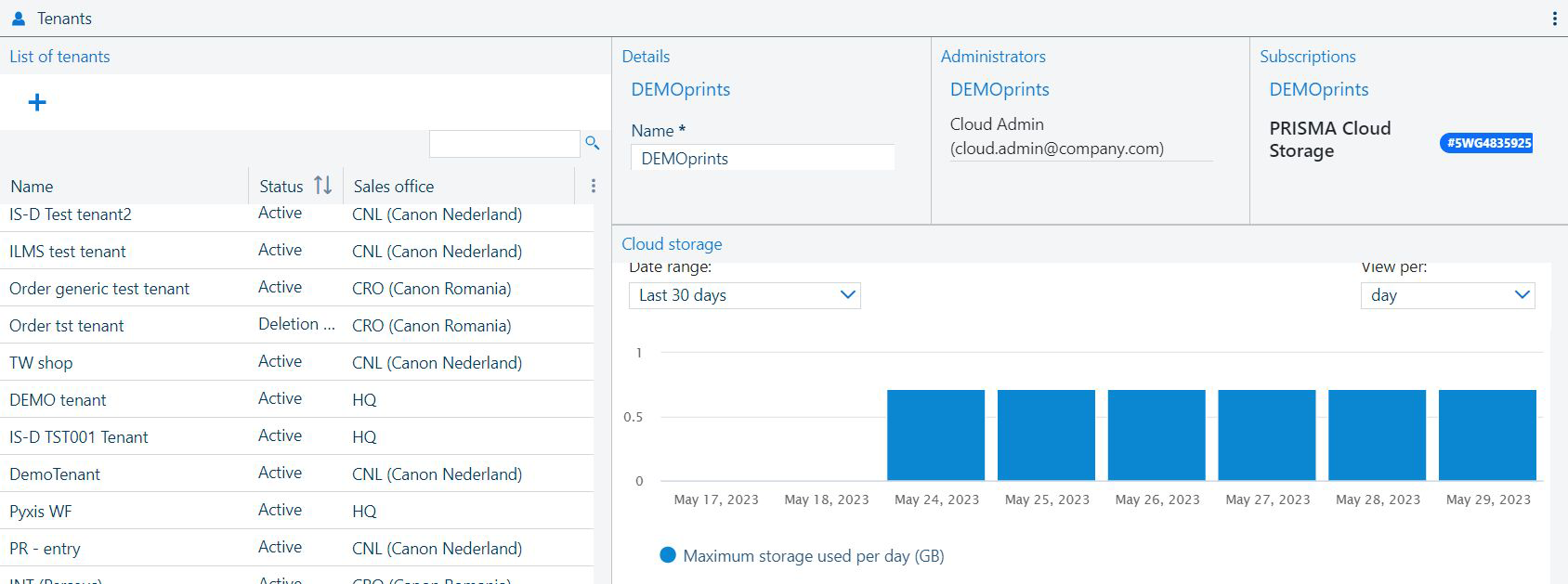Click the tenant search input field
1568x584 pixels.
[x=504, y=144]
